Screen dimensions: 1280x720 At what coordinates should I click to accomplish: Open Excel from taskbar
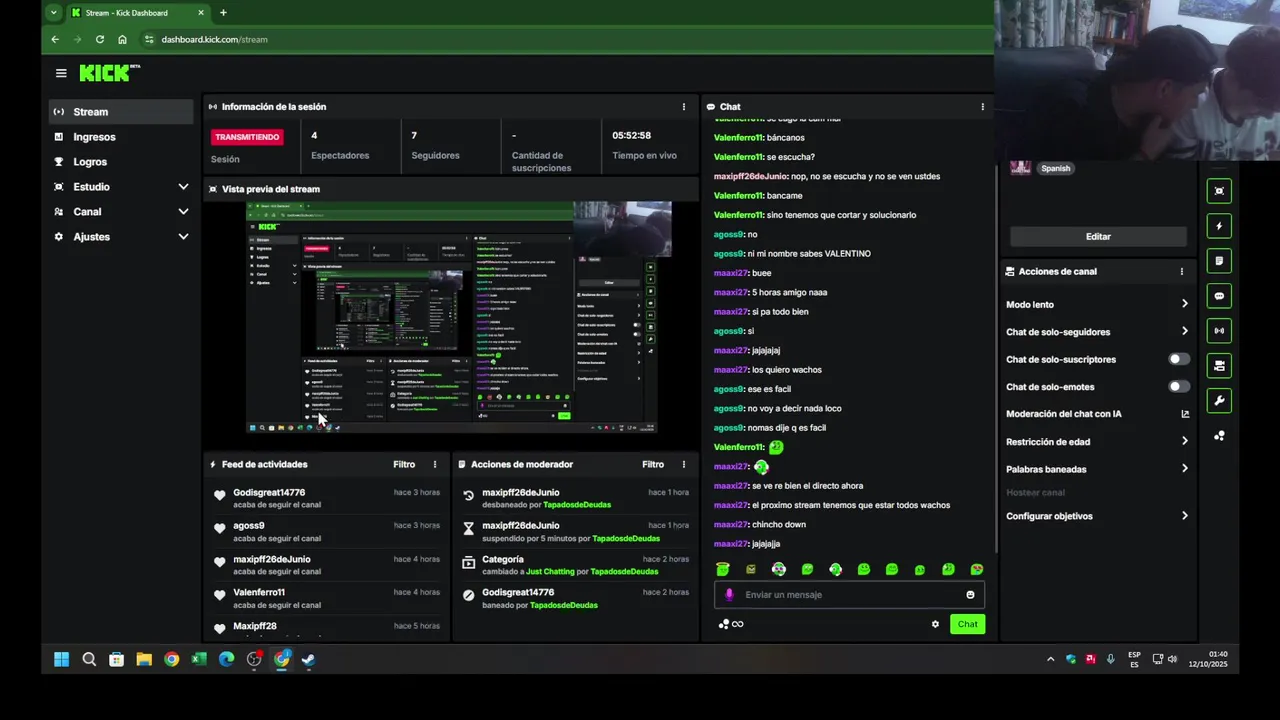point(199,659)
